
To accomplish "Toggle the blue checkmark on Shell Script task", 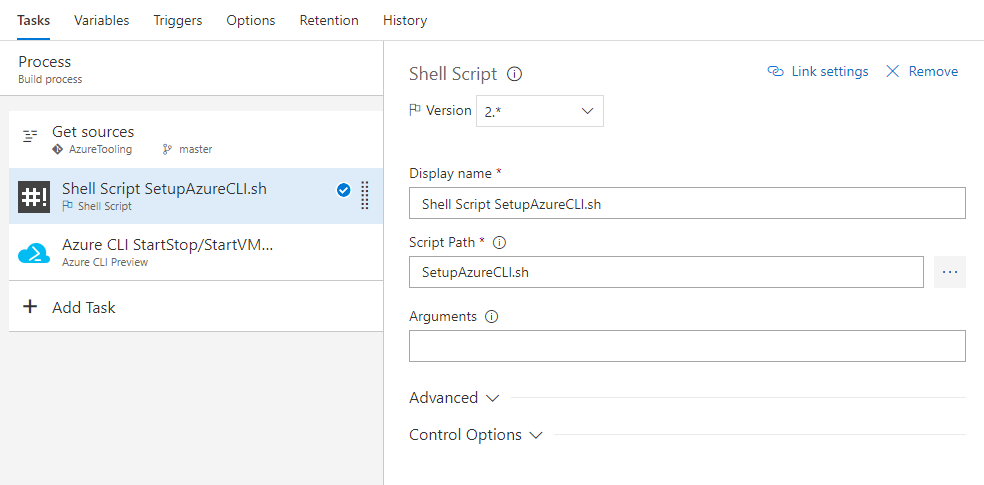I will 343,190.
